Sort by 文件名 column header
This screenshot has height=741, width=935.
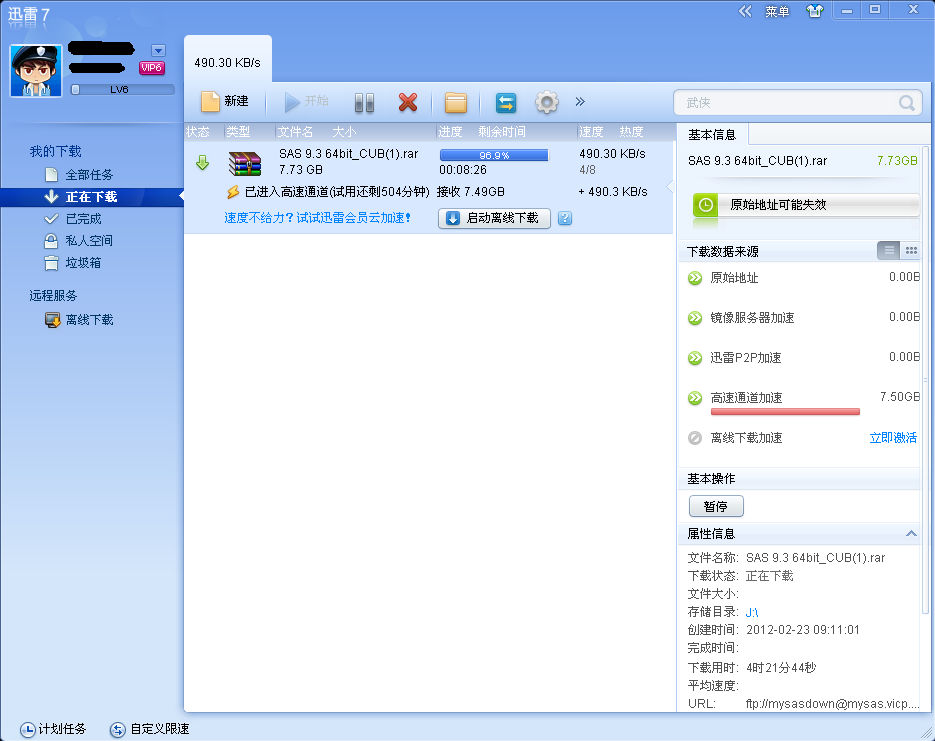(295, 132)
